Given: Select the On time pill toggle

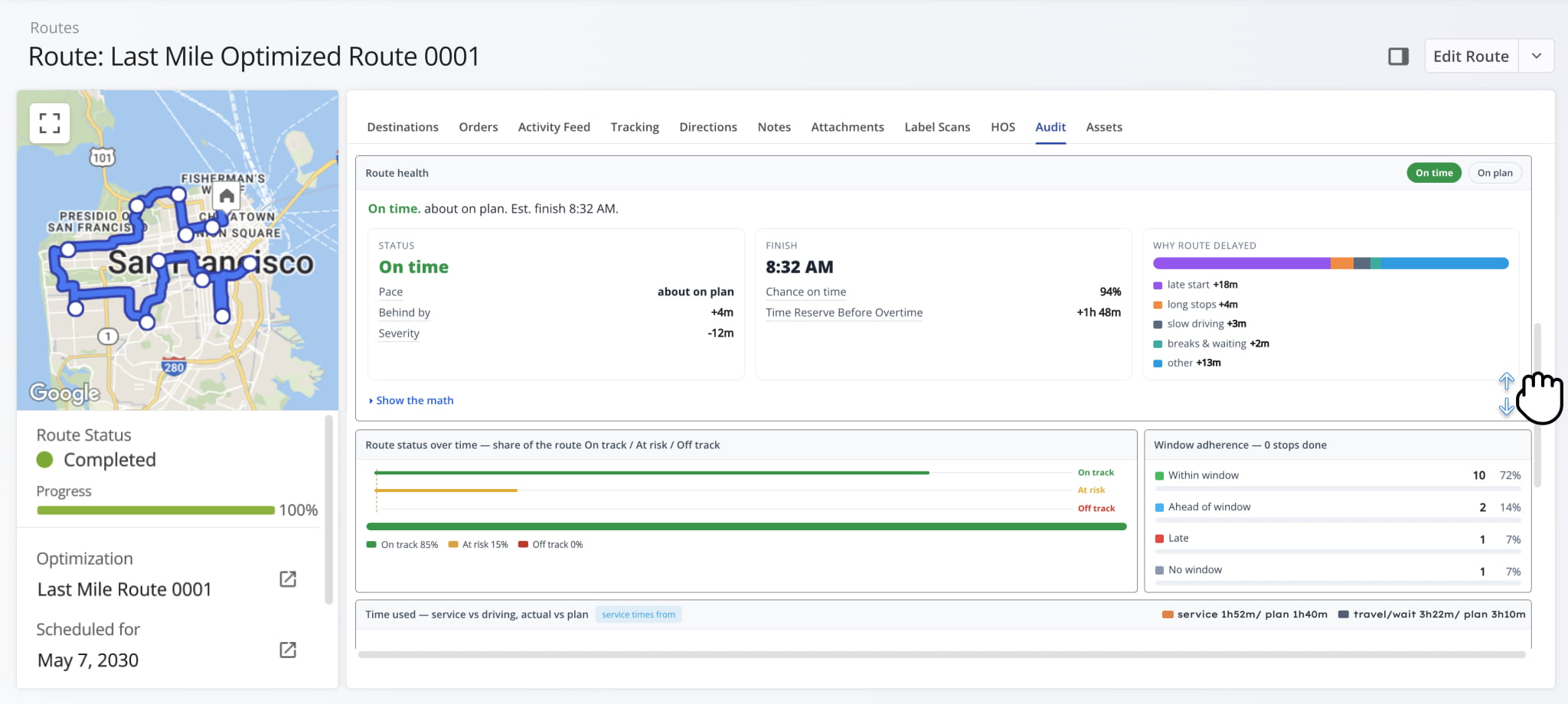Looking at the screenshot, I should pyautogui.click(x=1434, y=173).
